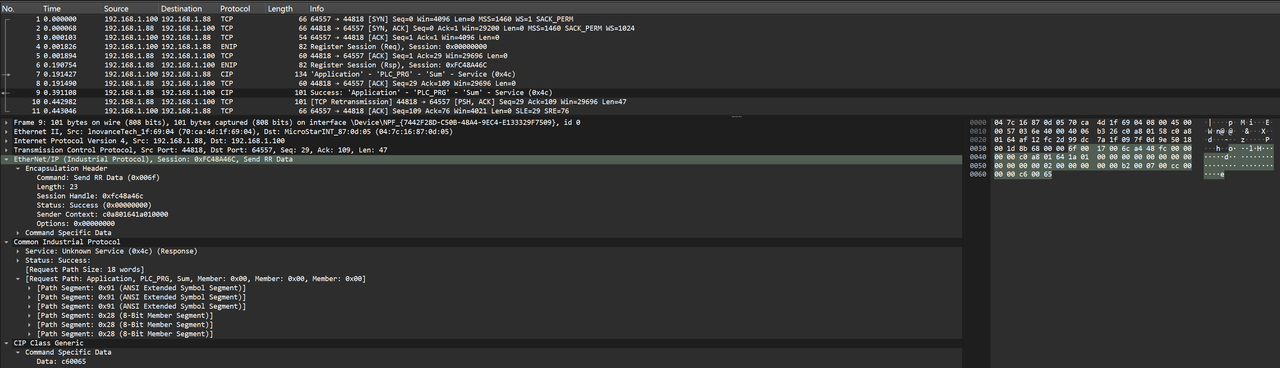Sort by the Protocol column header
Image resolution: width=1280 pixels, height=368 pixels.
pos(241,8)
